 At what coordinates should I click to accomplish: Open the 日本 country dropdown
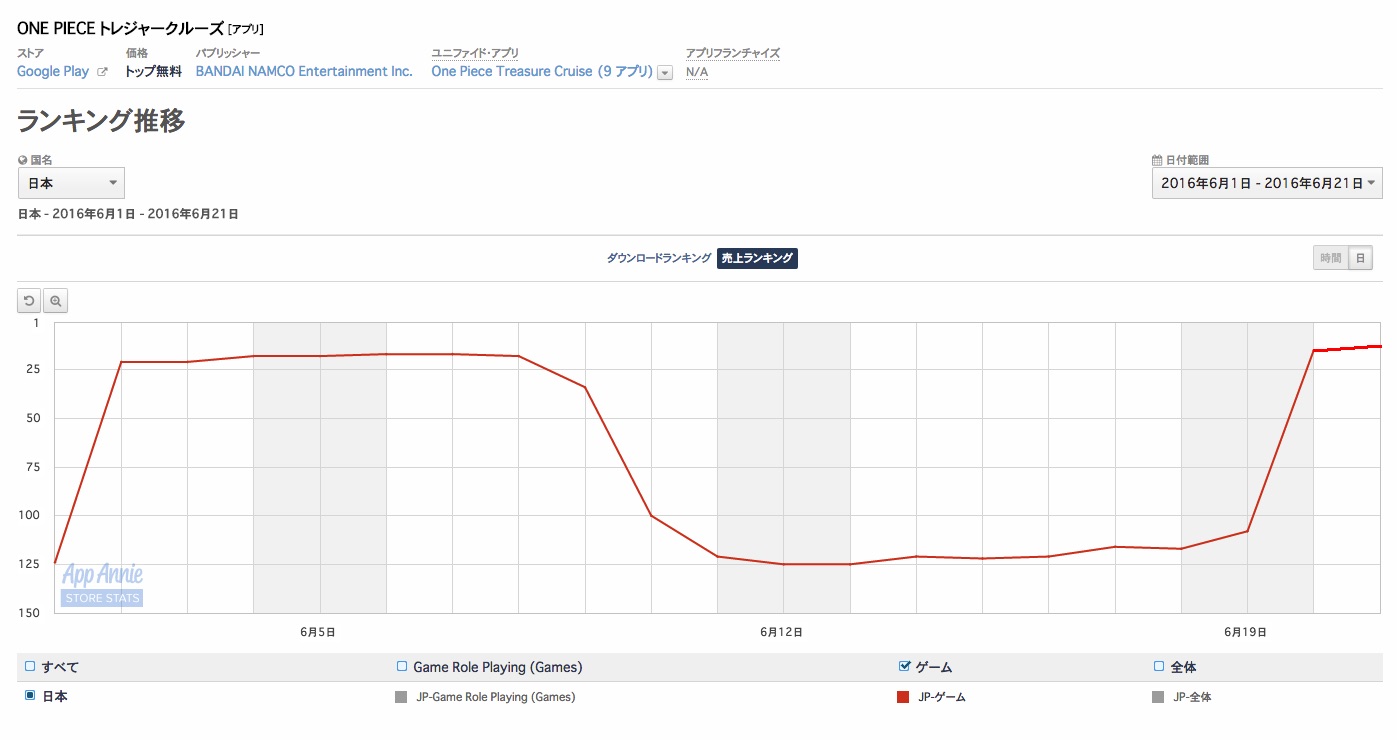point(71,183)
